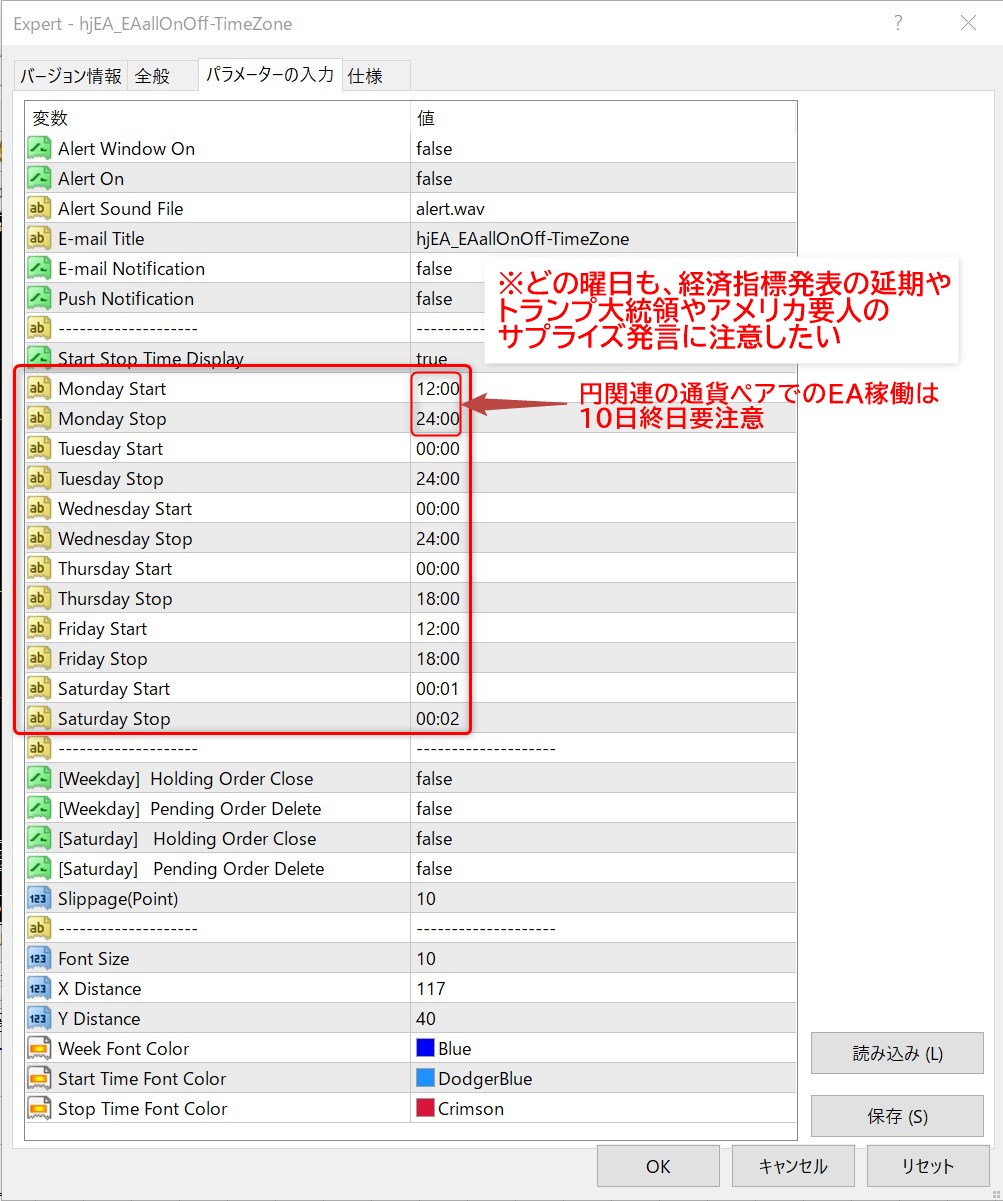This screenshot has width=1003, height=1201.
Task: Switch to the バージョン情報 tab
Action: [70, 76]
